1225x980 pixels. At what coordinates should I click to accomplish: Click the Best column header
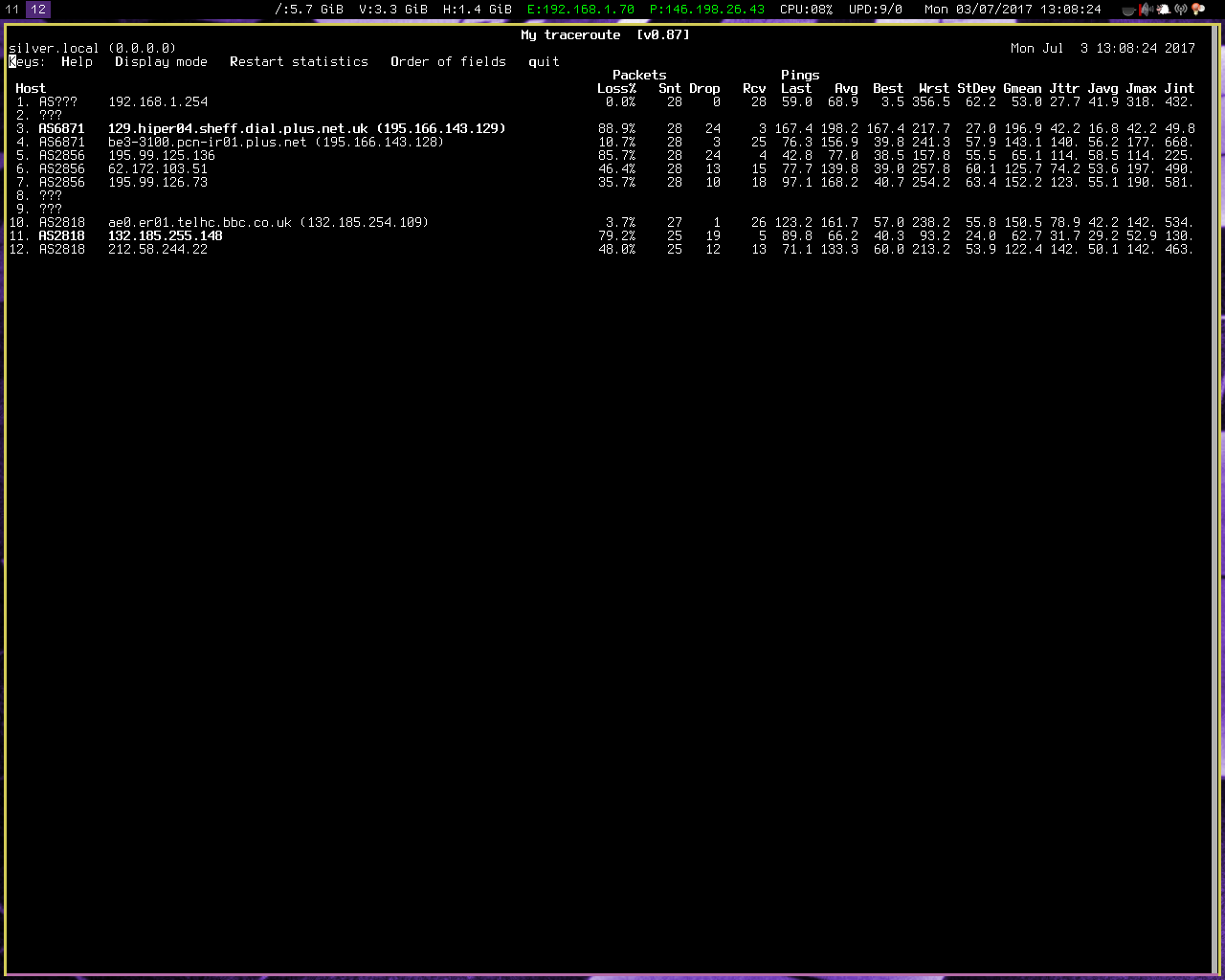pos(888,88)
